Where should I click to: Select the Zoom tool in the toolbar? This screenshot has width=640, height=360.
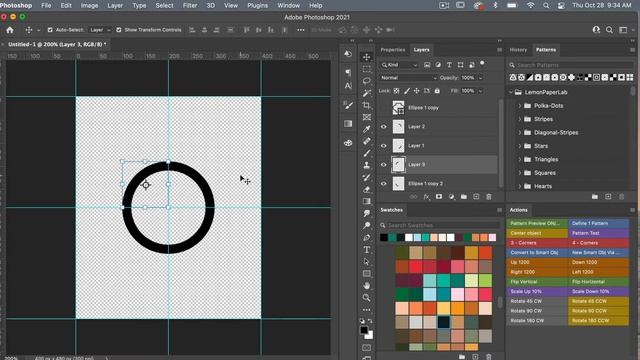coord(367,298)
